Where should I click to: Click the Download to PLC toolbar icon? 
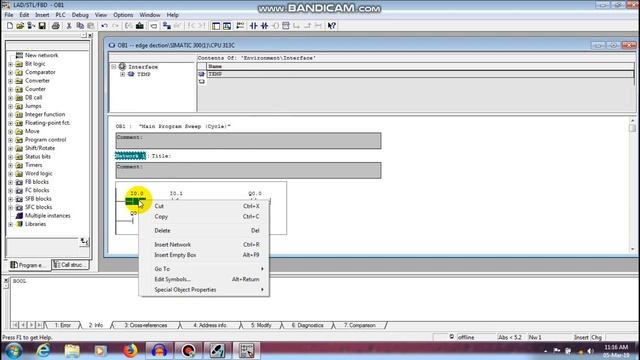140,26
